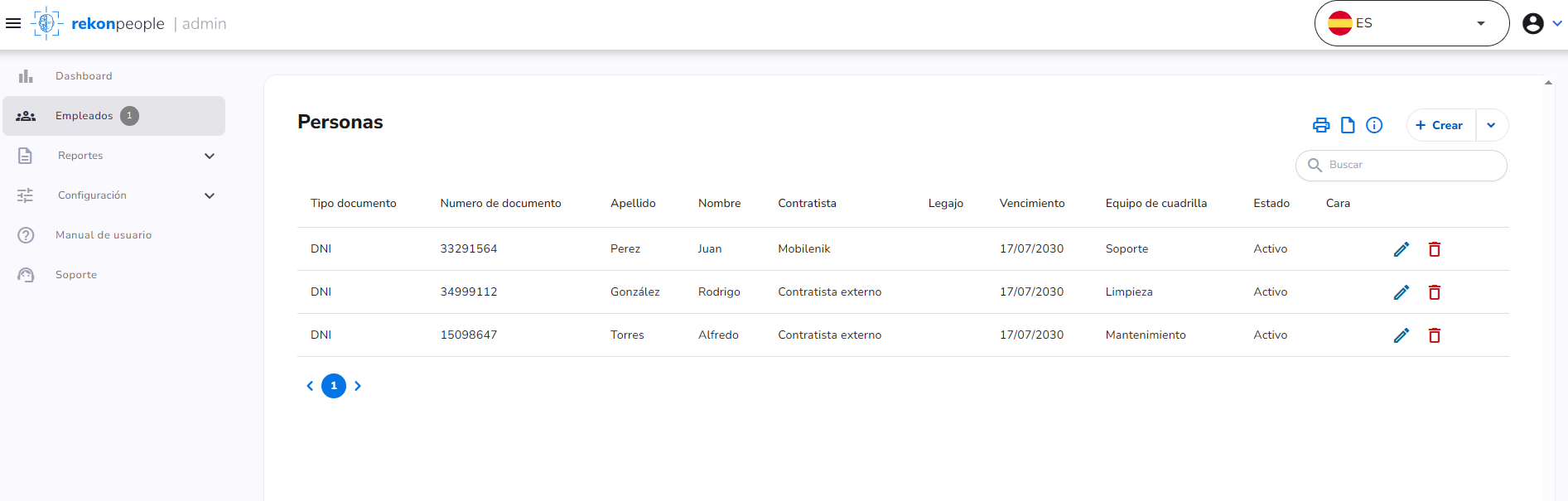Click document number 34999112
Viewport: 1568px width, 501px height.
point(469,292)
